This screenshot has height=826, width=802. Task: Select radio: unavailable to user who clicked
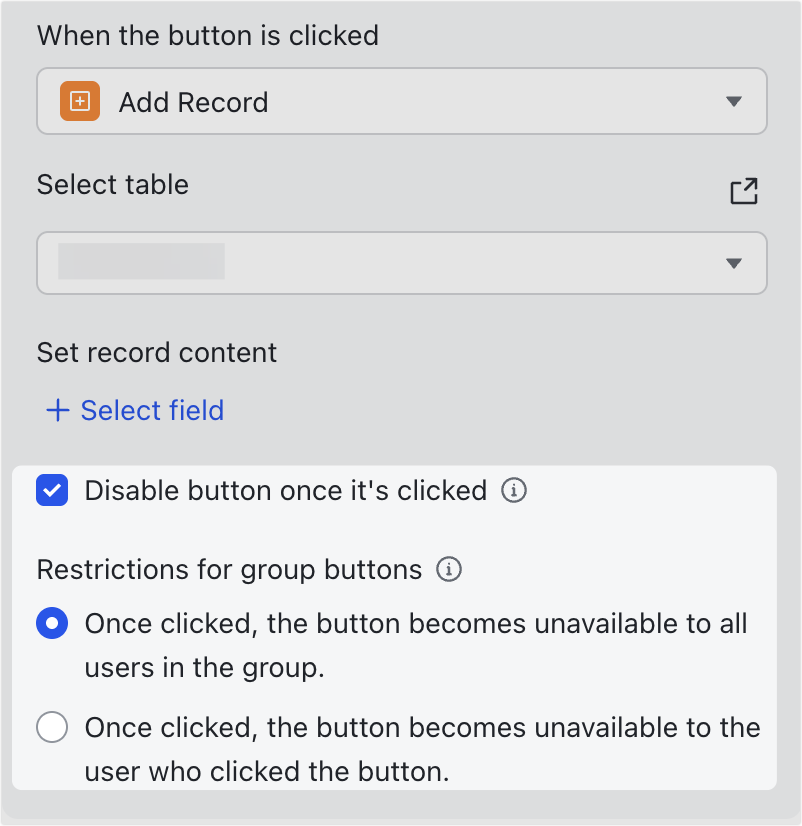click(x=52, y=727)
